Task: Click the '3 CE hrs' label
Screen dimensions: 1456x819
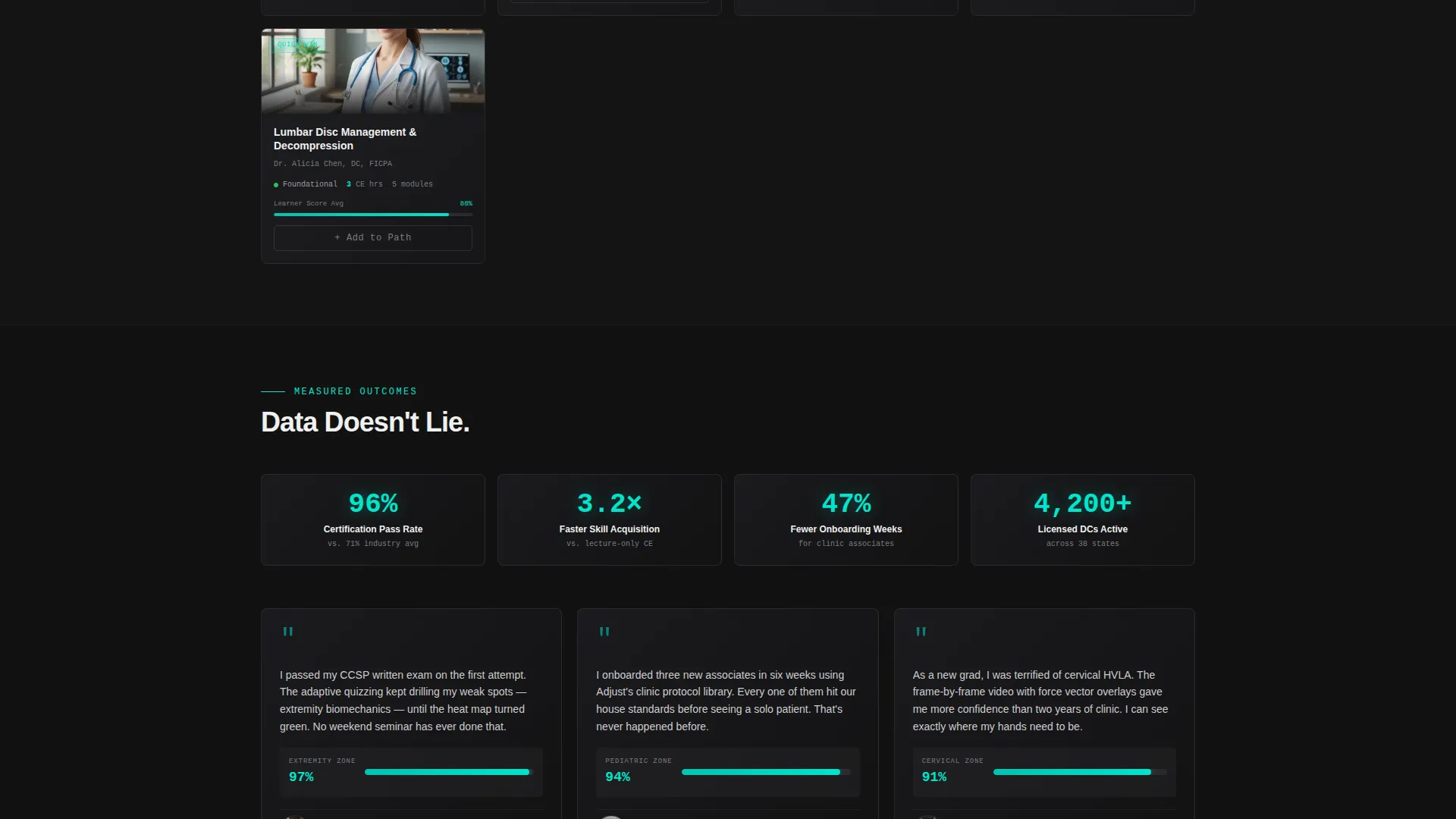Action: pos(365,184)
